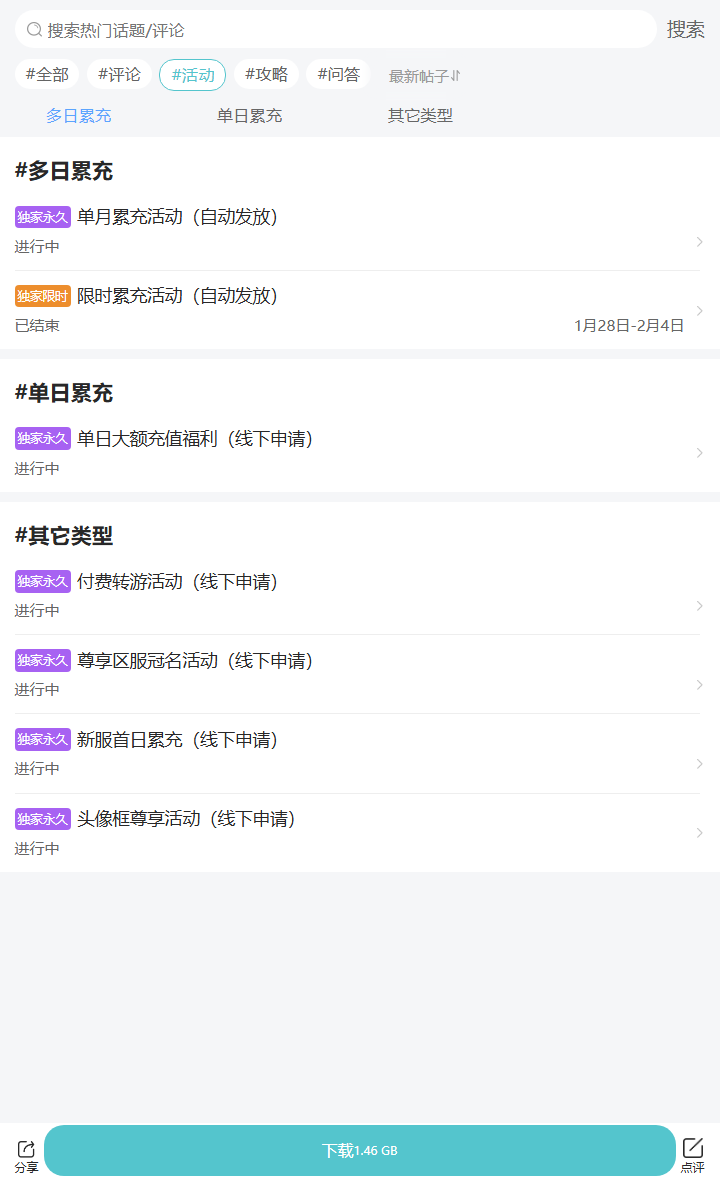
Task: Click the orange 独家限时 badge
Action: coord(43,296)
